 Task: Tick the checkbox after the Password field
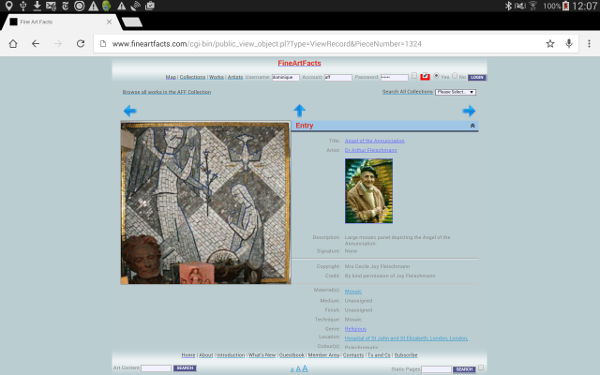(x=414, y=76)
